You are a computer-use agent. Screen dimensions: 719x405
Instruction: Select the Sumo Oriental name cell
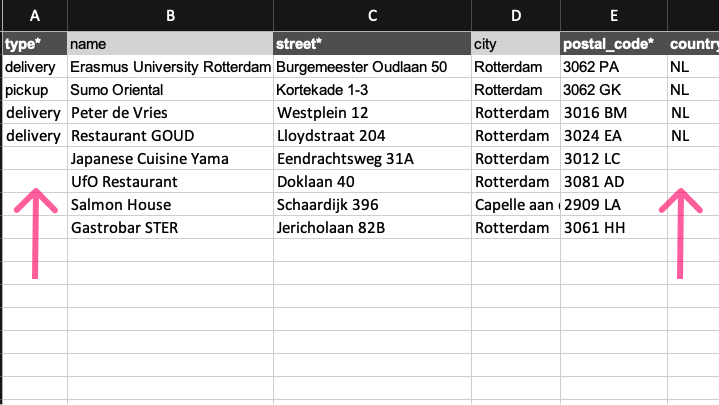click(170, 90)
